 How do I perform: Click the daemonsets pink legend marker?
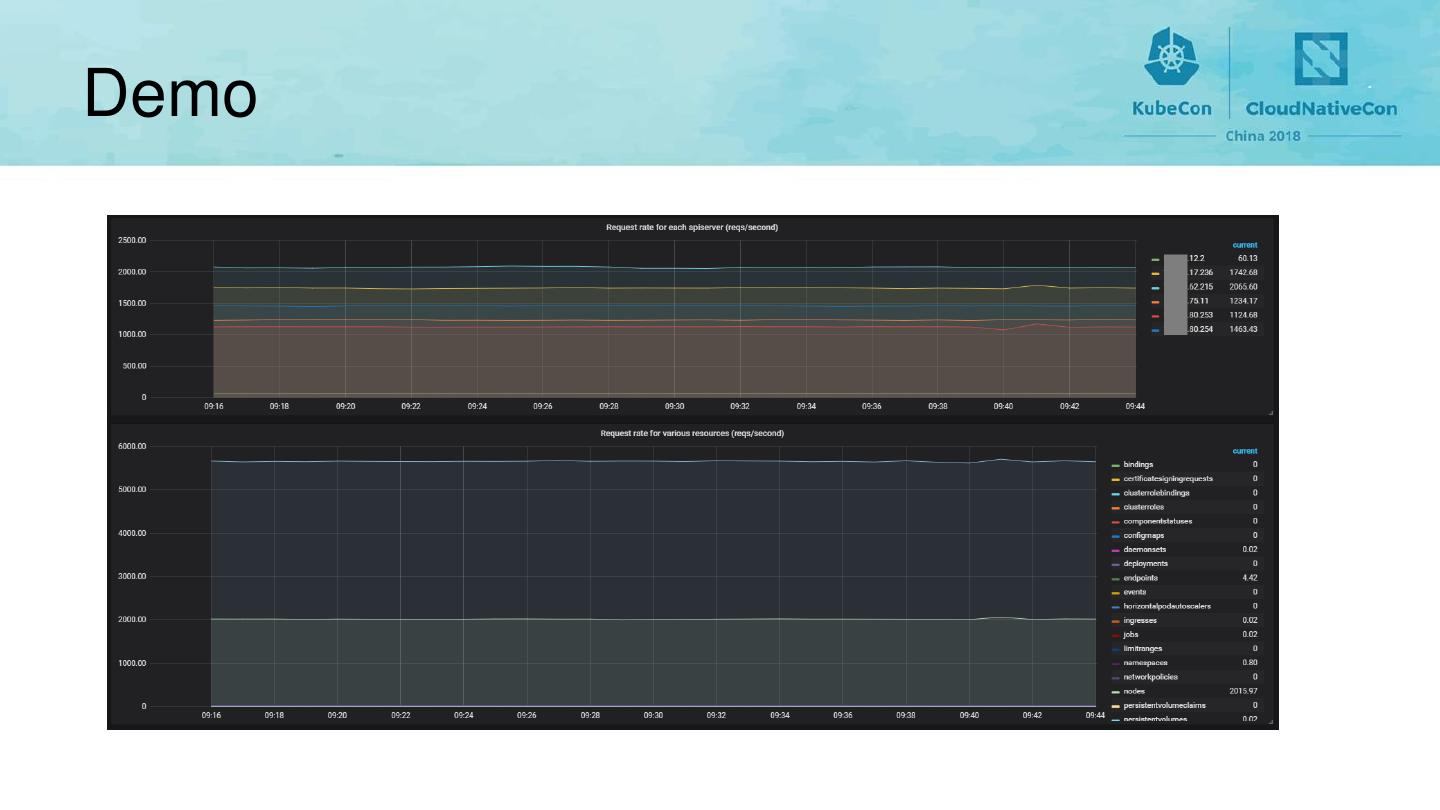(x=1116, y=551)
